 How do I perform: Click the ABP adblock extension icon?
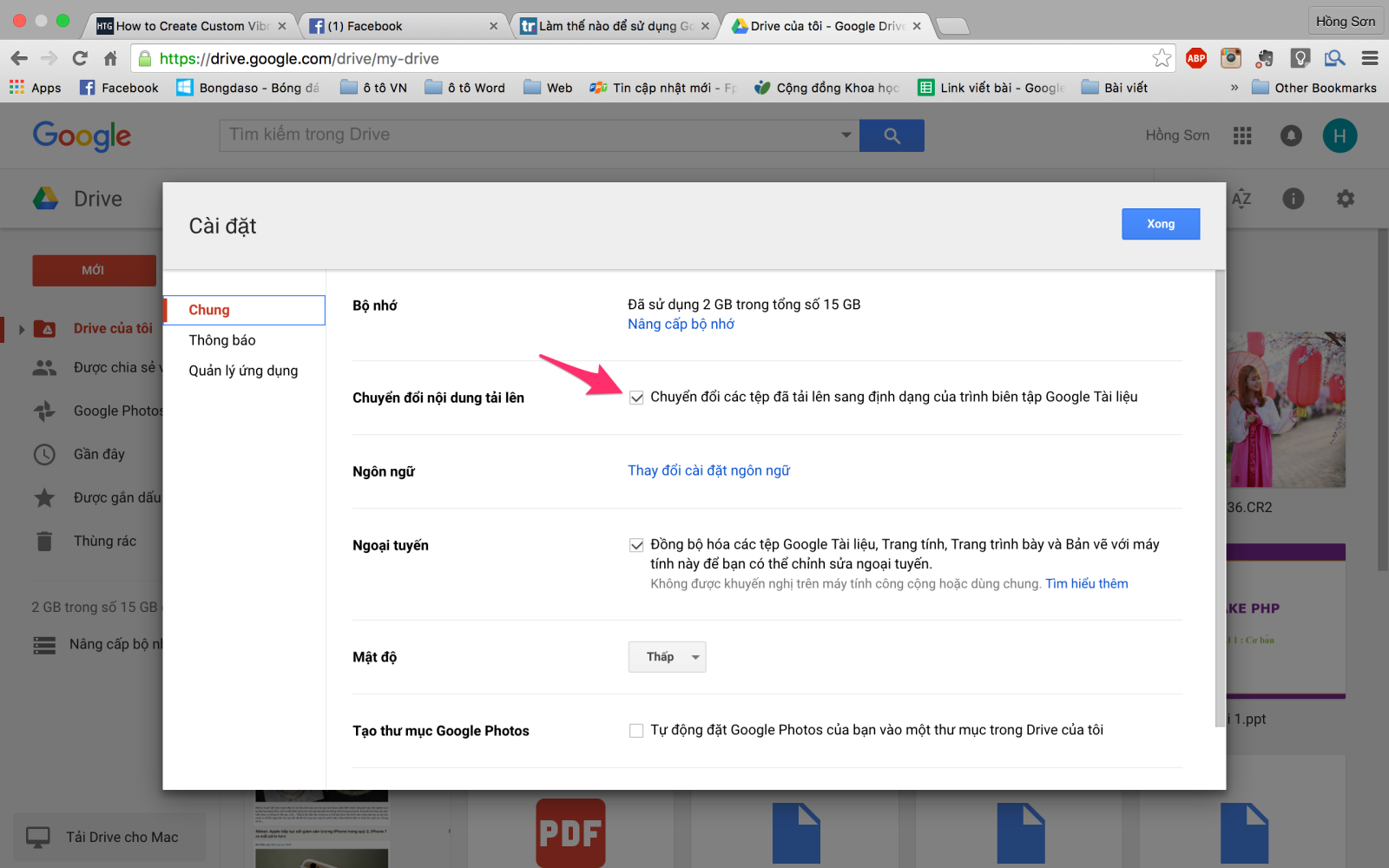1196,58
